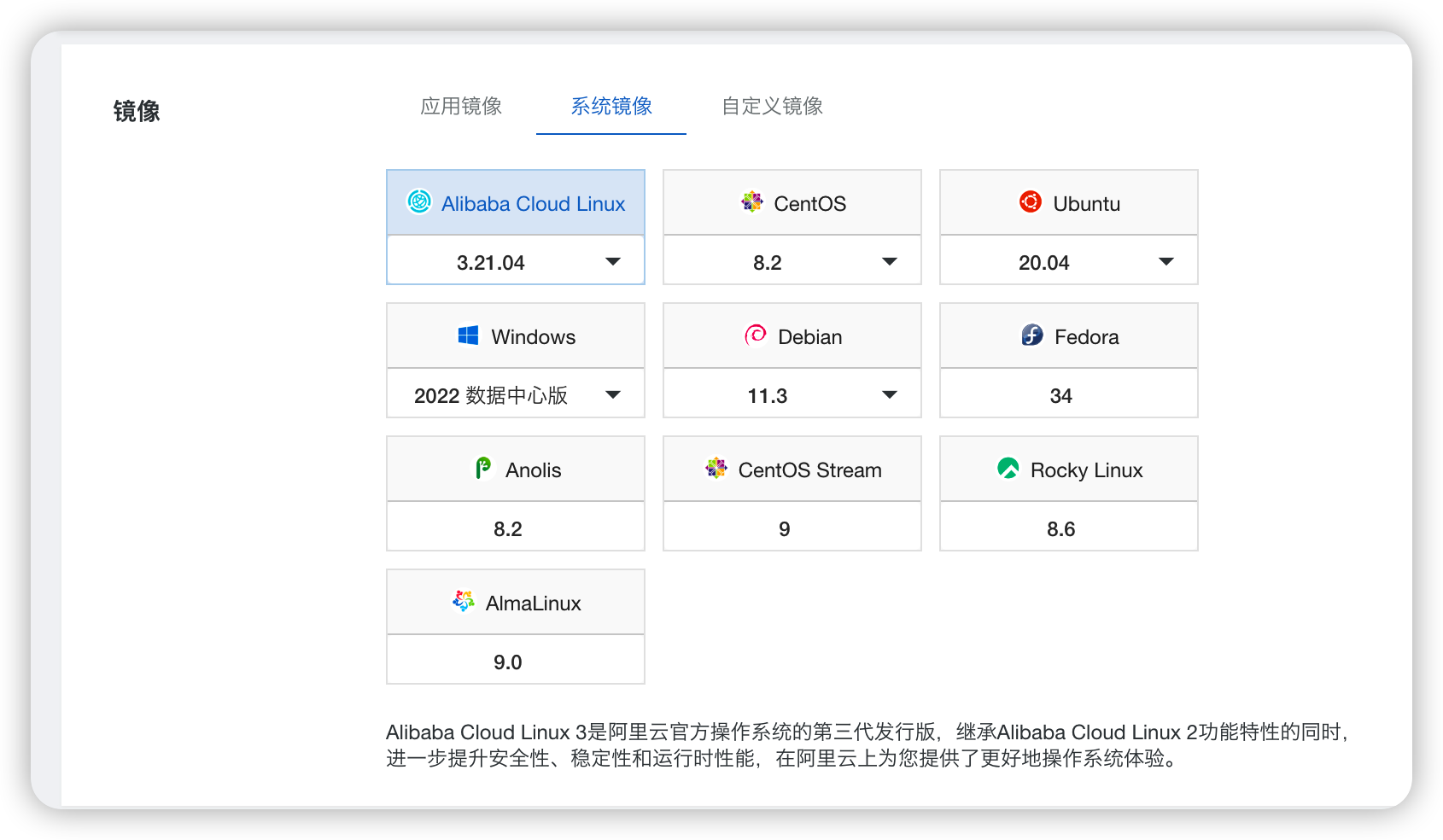Open the CentOS 8.2 version dropdown
1443x840 pixels.
pyautogui.click(x=792, y=260)
